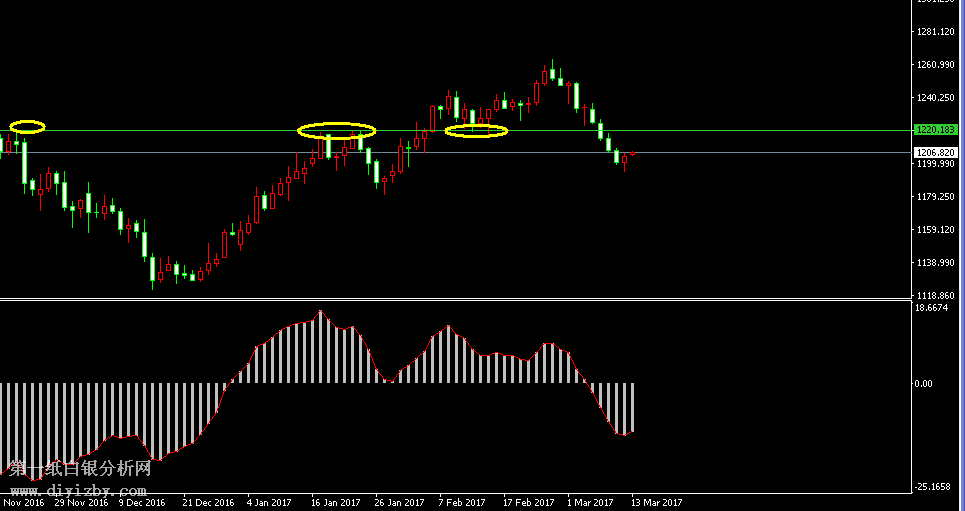Click the -25.1658 indicator scale value

coord(931,487)
